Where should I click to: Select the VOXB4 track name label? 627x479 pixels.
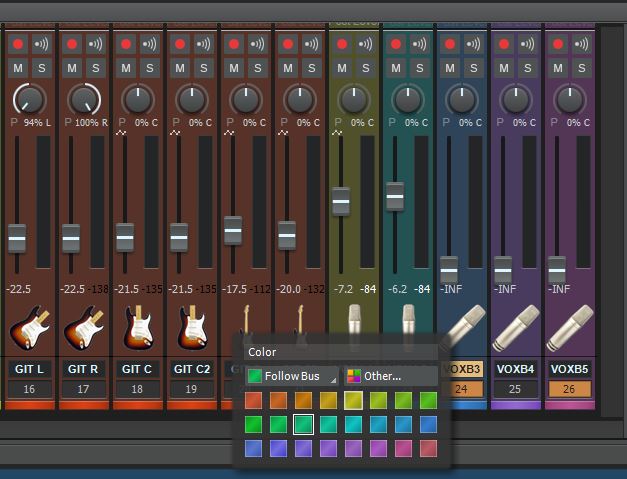(515, 369)
